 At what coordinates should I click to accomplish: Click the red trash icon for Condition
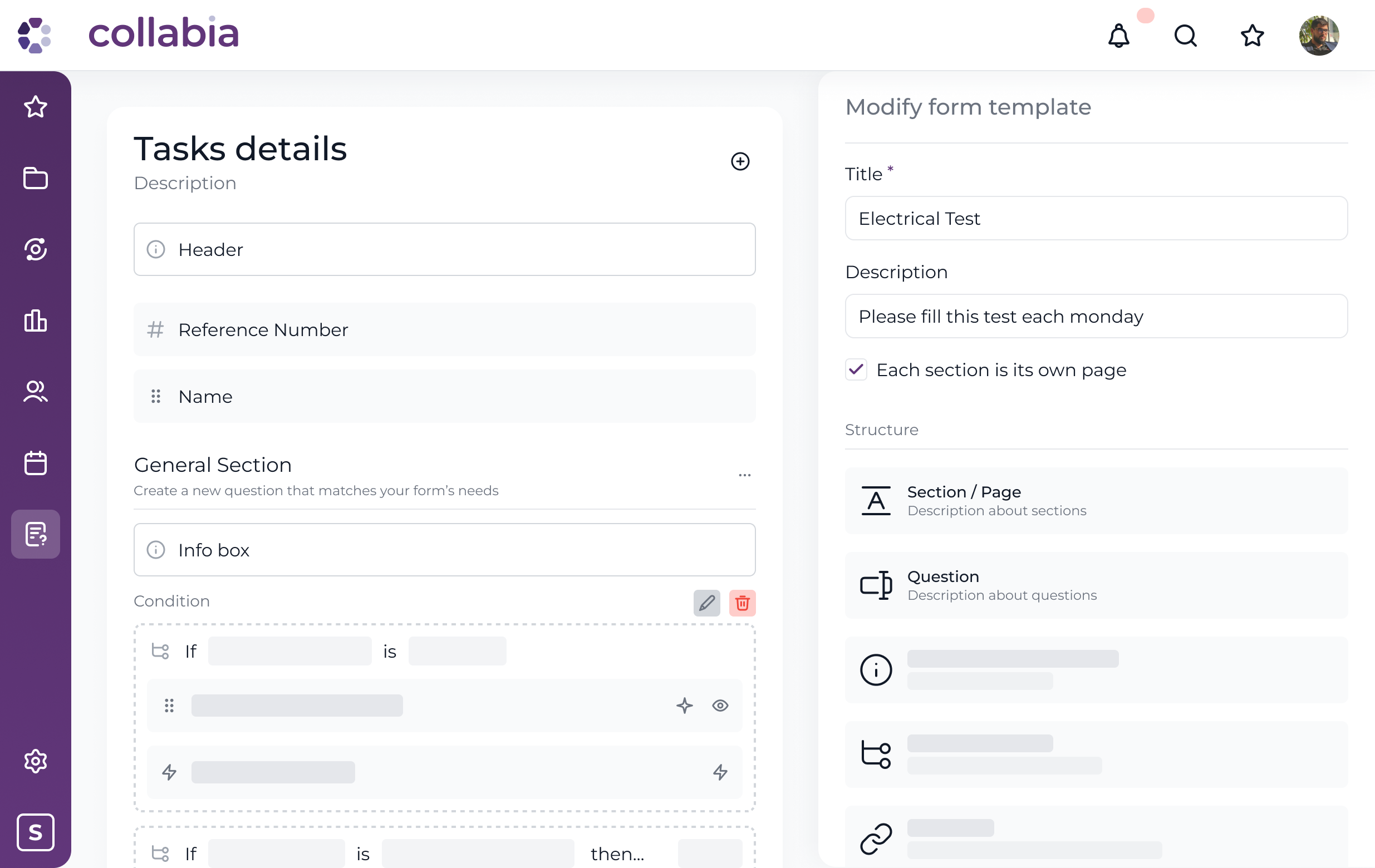click(x=741, y=603)
